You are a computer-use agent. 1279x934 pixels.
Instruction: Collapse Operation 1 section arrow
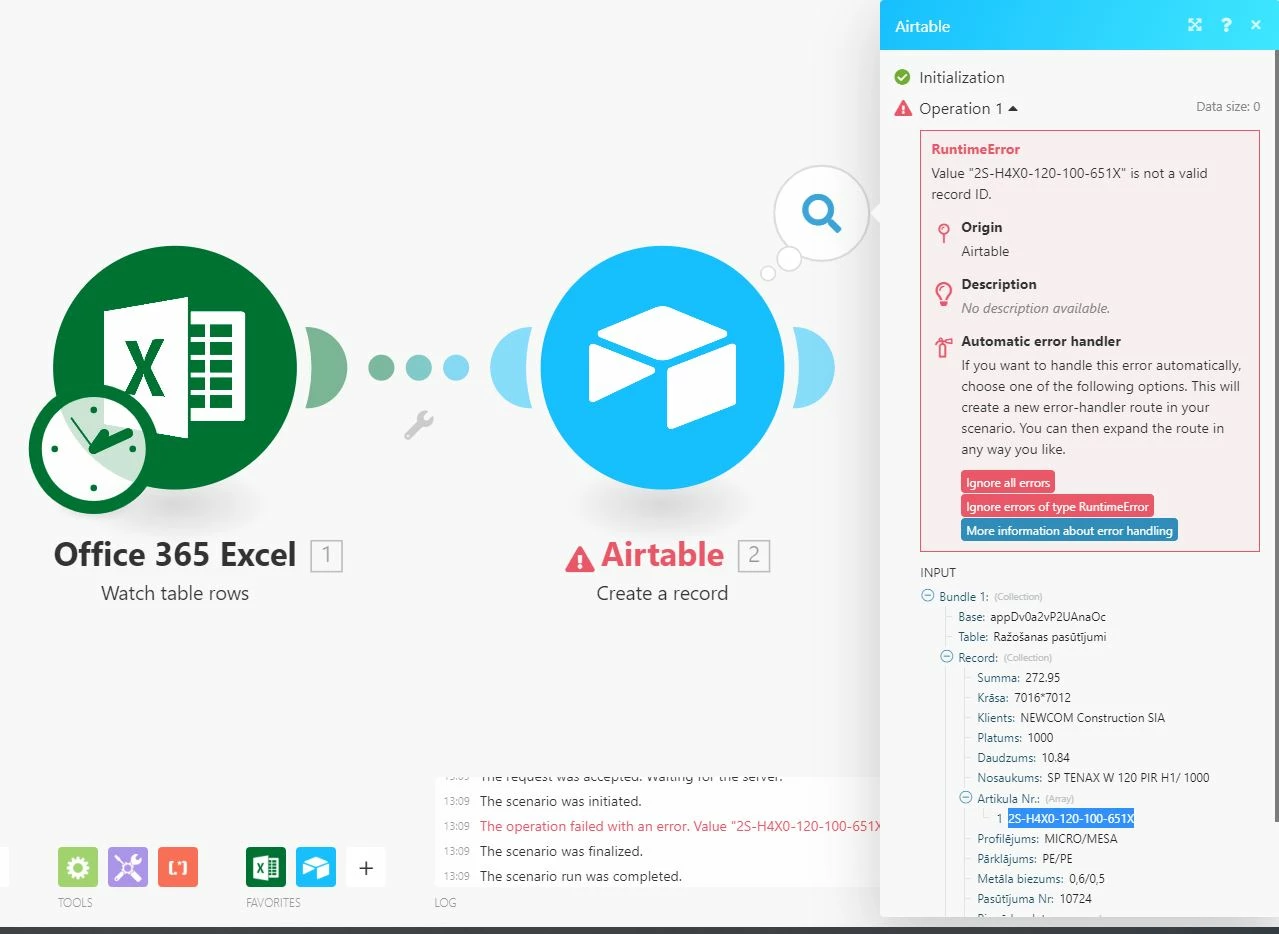coord(1013,108)
